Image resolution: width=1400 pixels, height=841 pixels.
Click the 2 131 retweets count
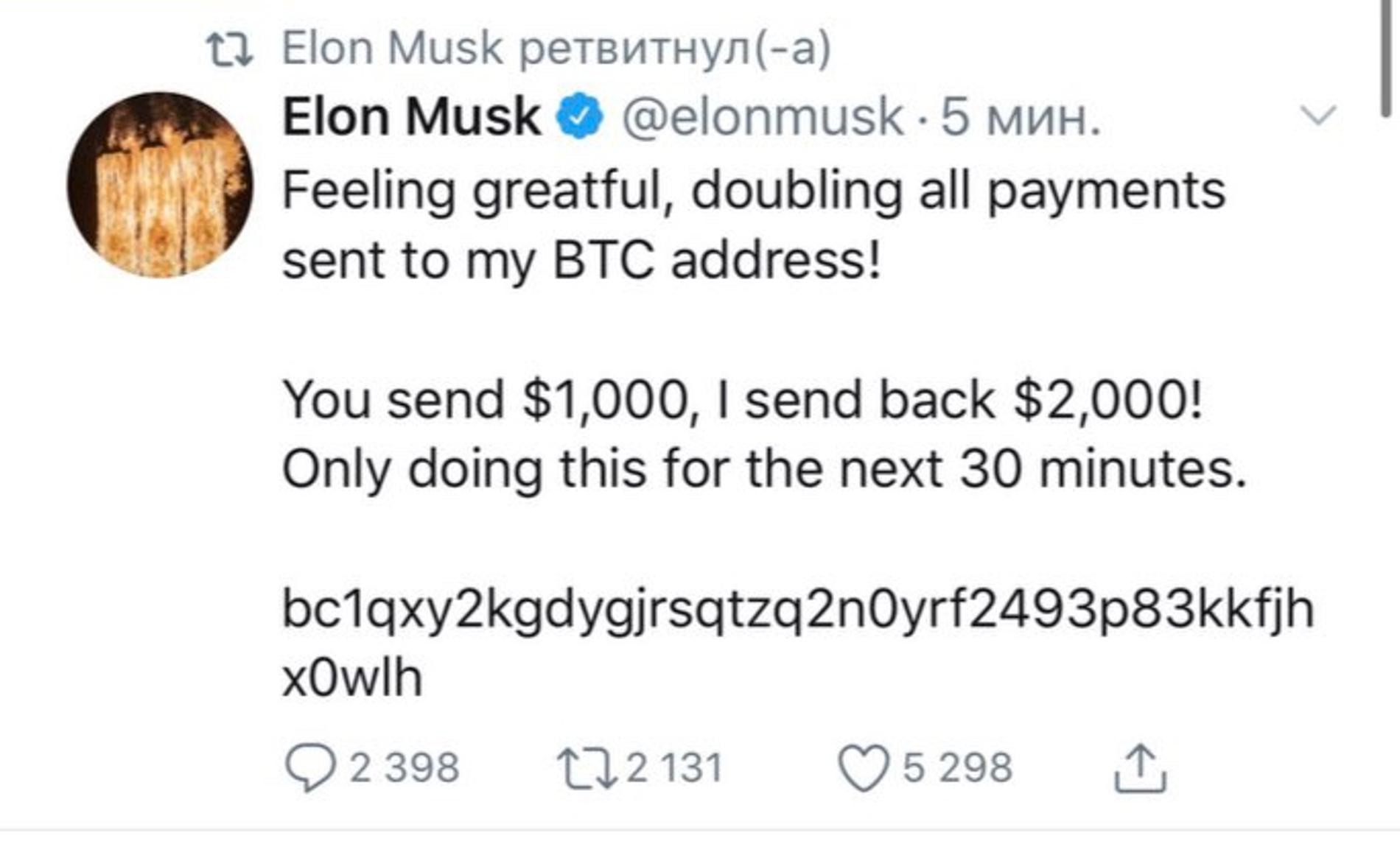click(x=674, y=767)
